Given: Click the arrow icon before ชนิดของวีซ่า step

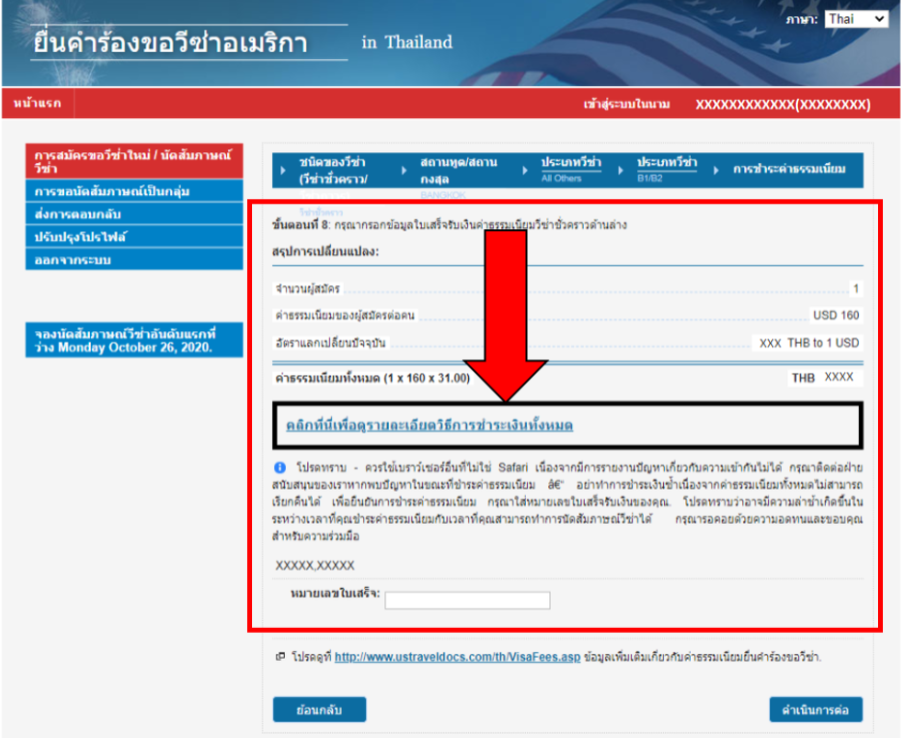Looking at the screenshot, I should point(283,170).
